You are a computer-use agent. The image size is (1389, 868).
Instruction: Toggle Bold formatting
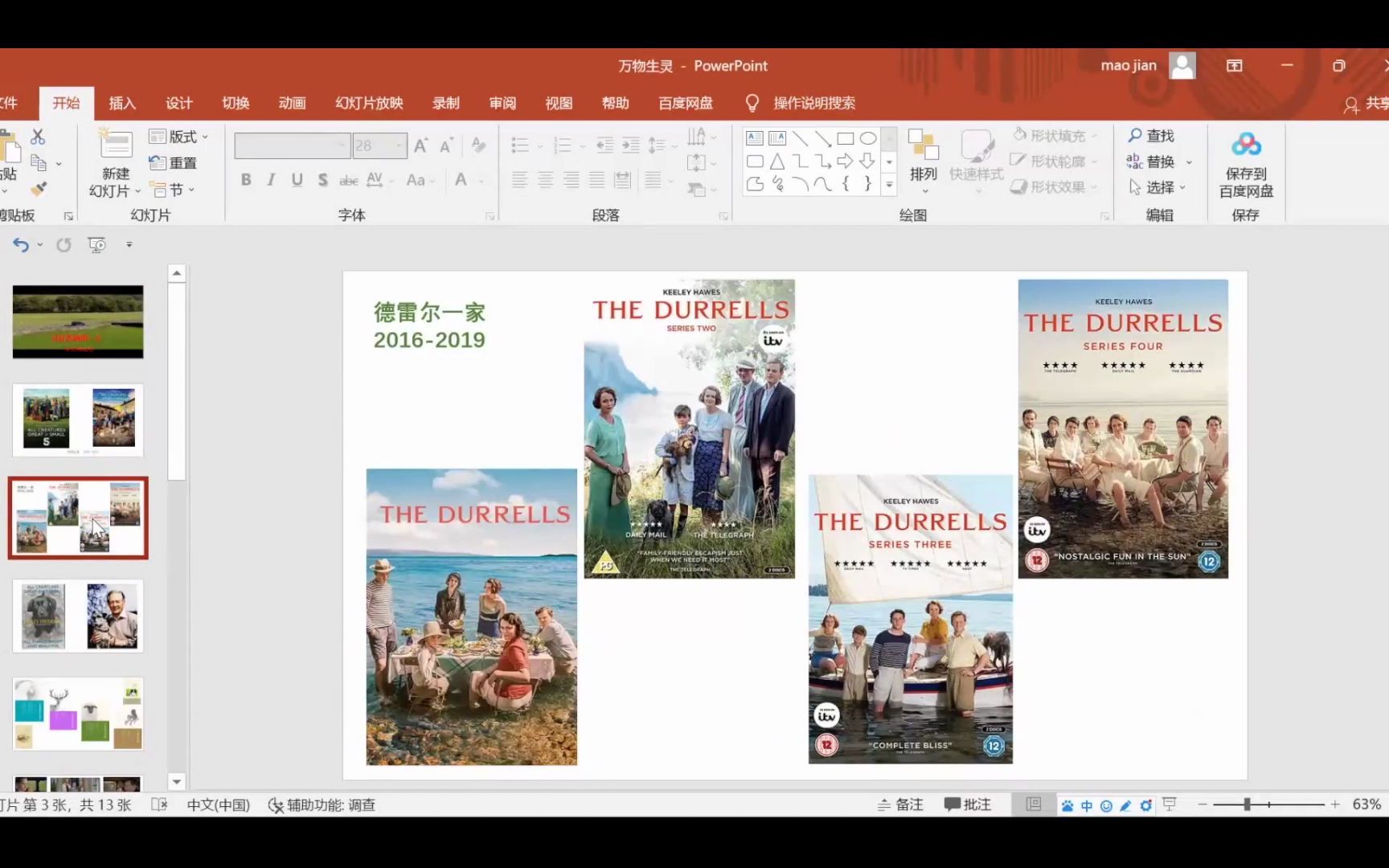tap(246, 180)
